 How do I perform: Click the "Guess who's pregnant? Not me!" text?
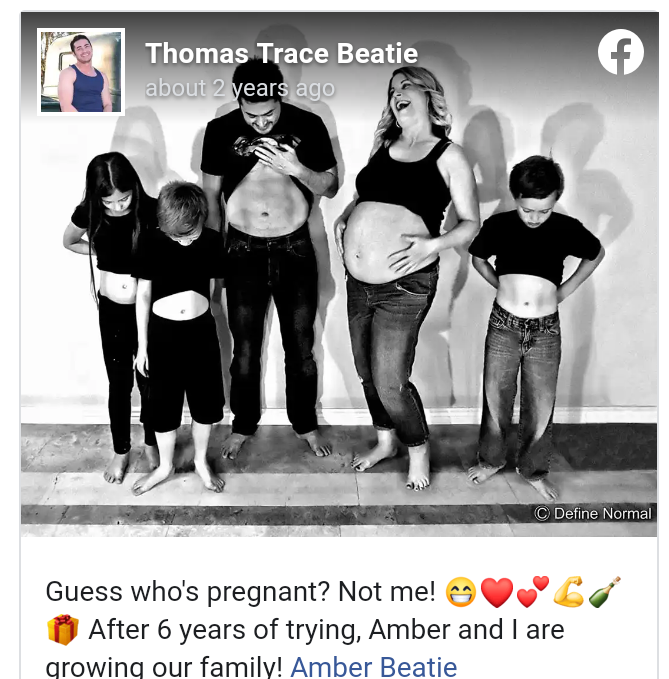pyautogui.click(x=240, y=592)
